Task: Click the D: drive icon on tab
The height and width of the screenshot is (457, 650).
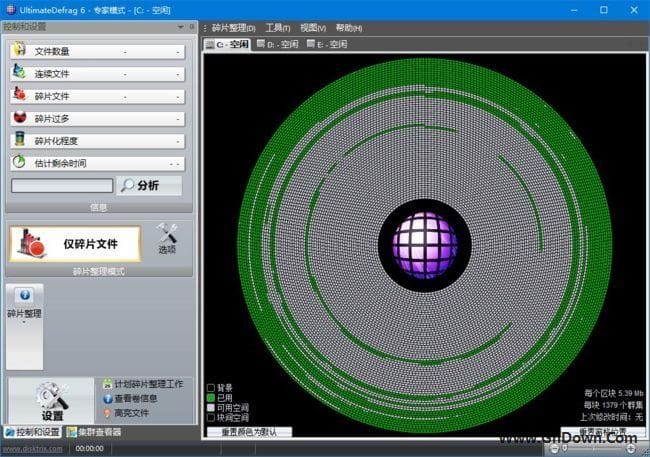Action: (261, 44)
